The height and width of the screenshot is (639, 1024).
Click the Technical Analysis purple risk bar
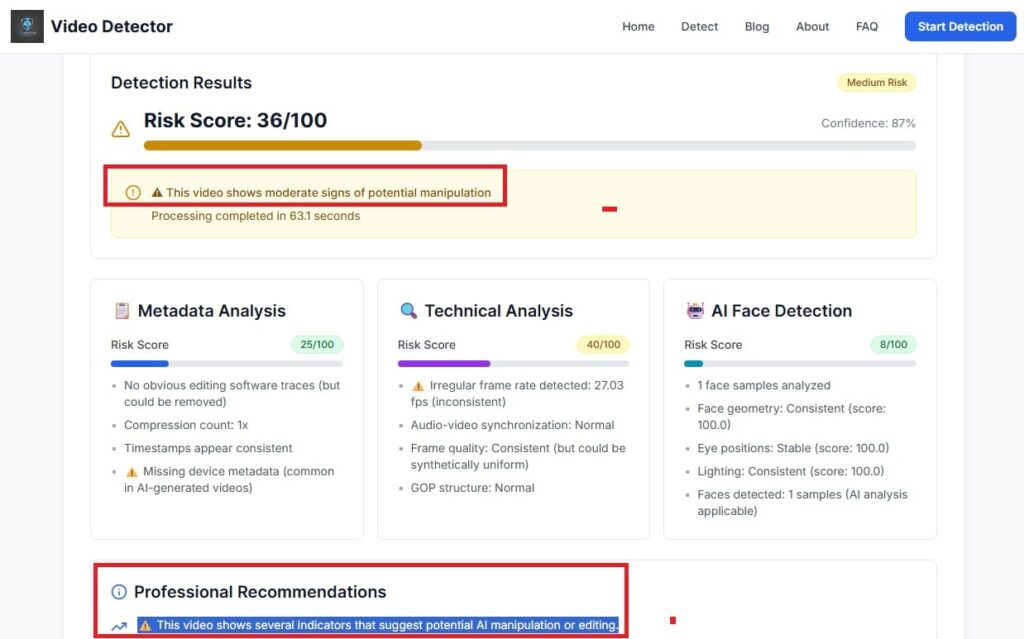click(444, 364)
